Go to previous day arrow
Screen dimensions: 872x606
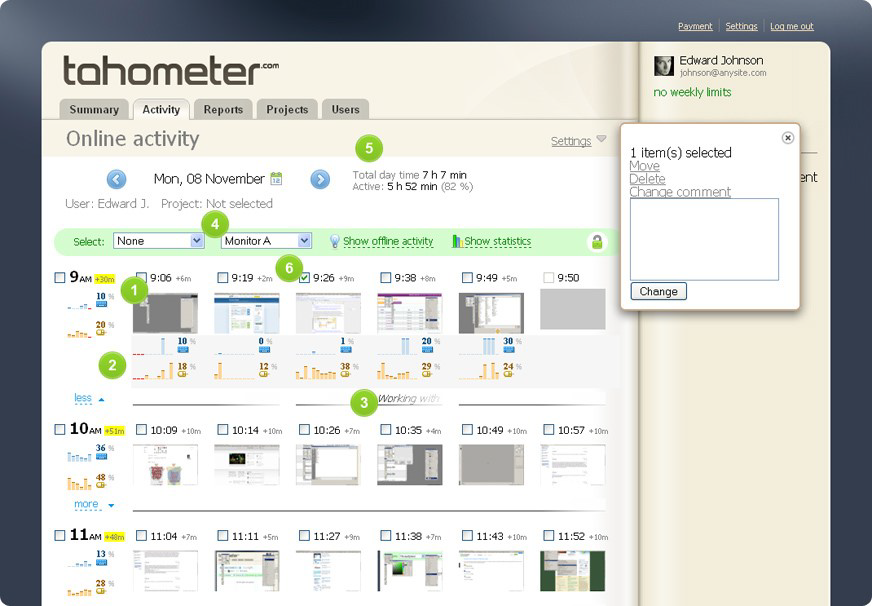[116, 179]
